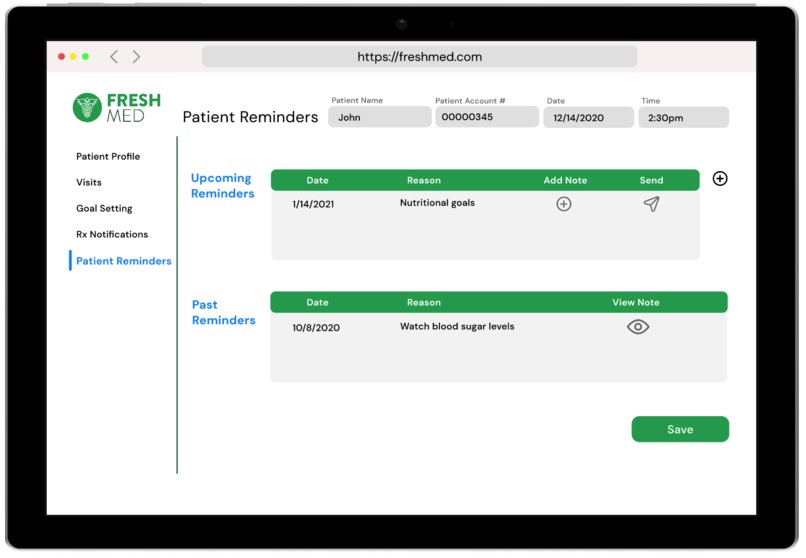Click the Time field showing 2:30pm
This screenshot has height=558, width=806.
click(x=684, y=117)
